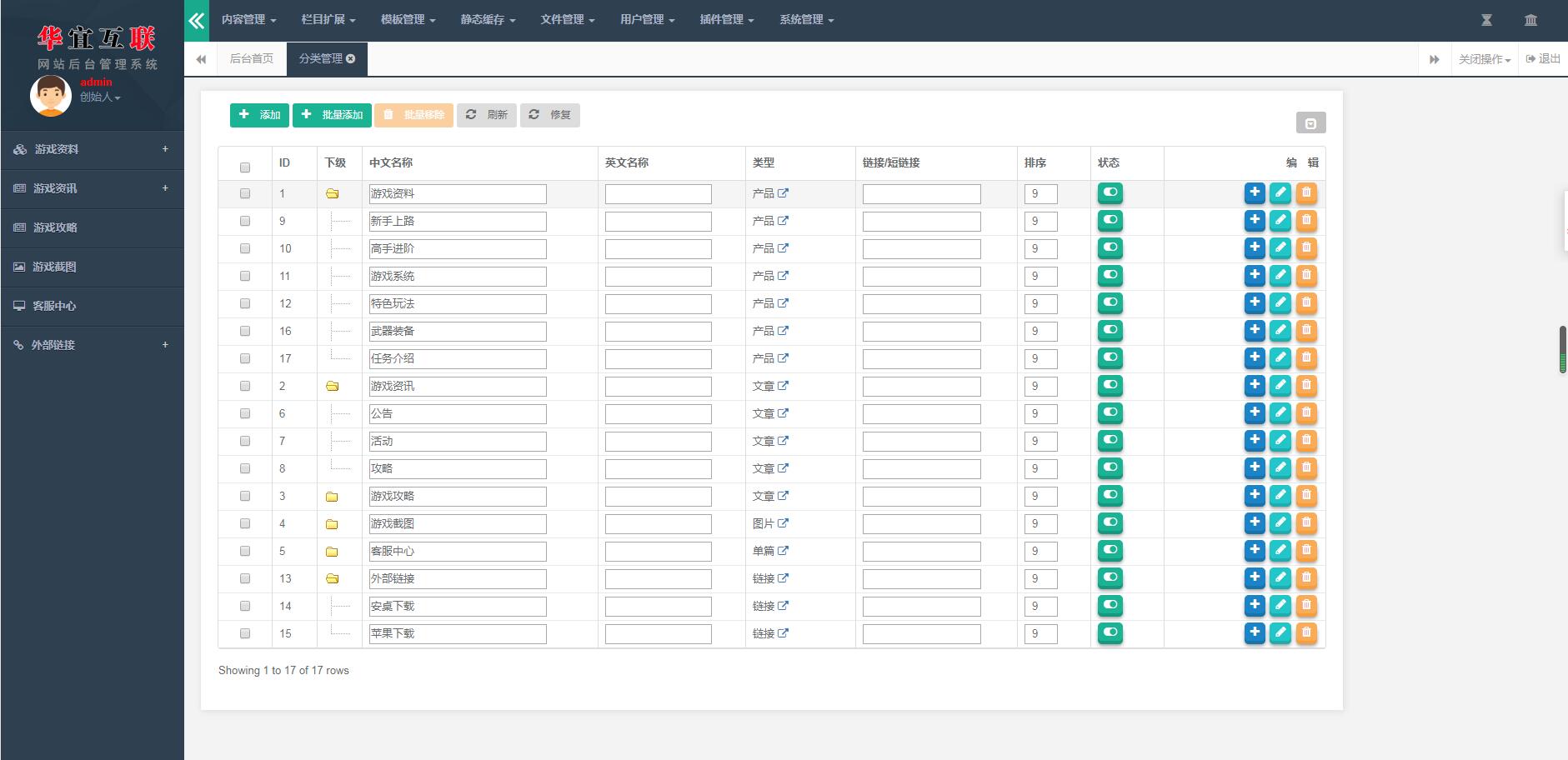The width and height of the screenshot is (1568, 760).
Task: Click the green 添加 button
Action: pyautogui.click(x=259, y=115)
